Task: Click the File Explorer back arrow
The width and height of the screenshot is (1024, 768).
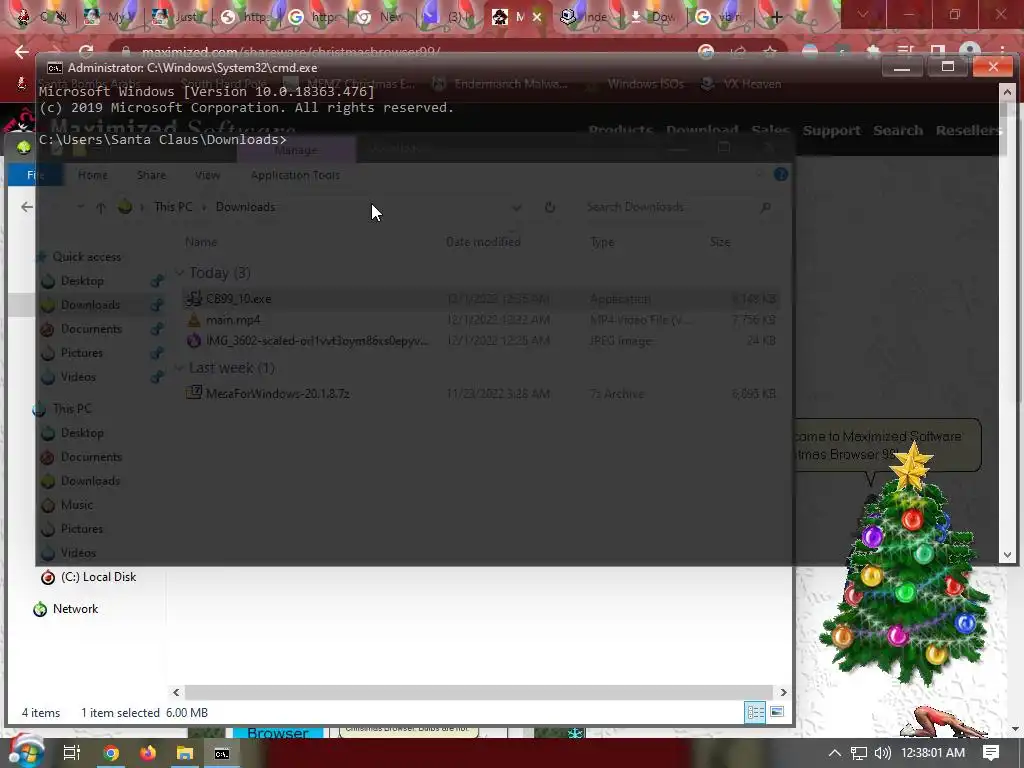Action: point(27,207)
